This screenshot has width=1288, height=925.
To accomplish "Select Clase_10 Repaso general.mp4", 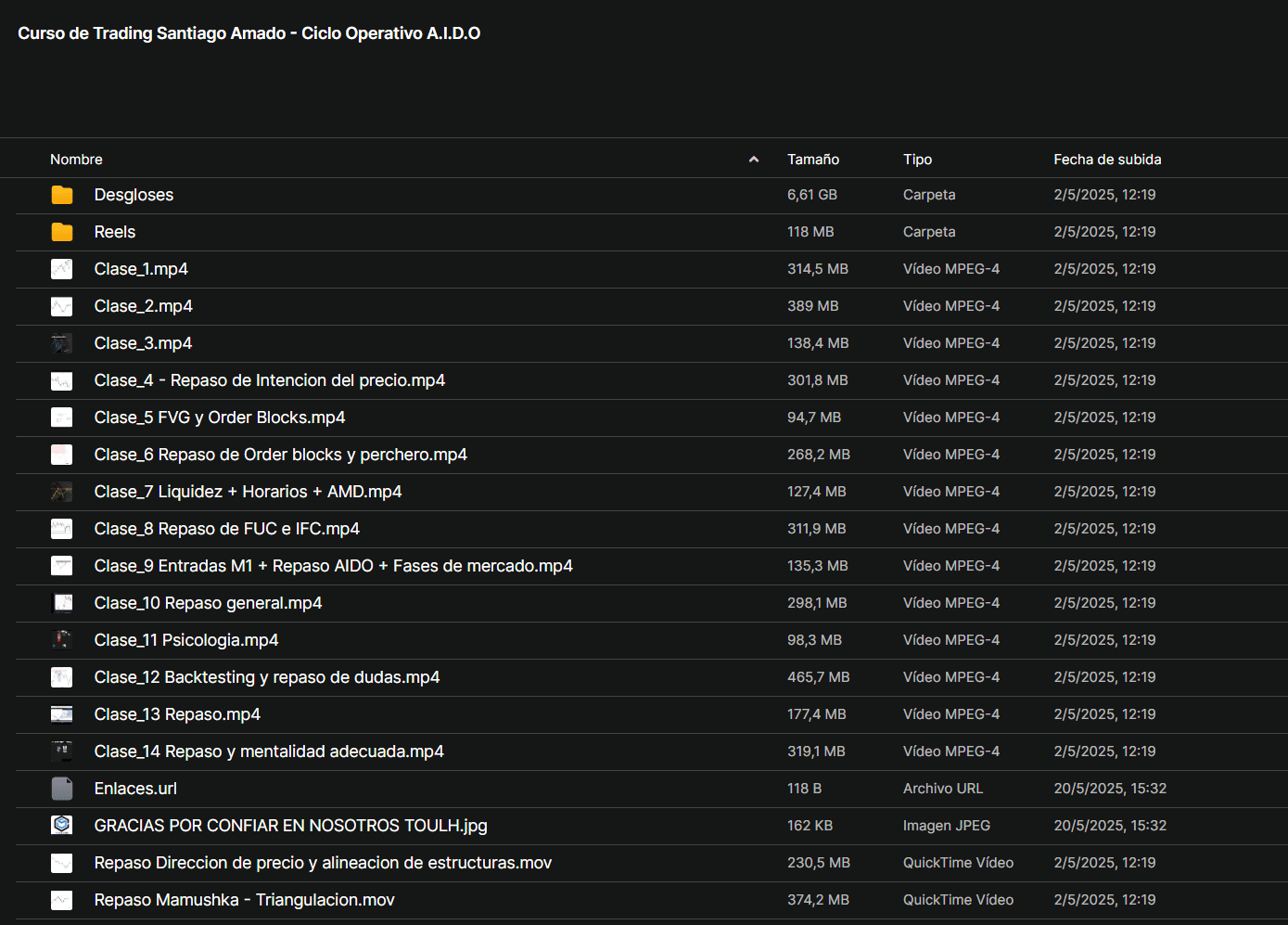I will coord(209,603).
